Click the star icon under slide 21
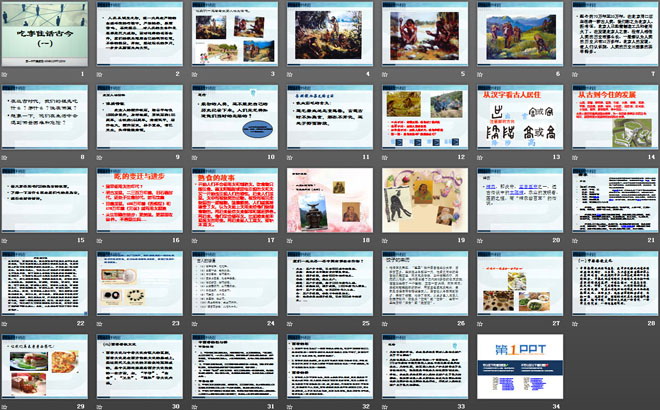660x410 pixels. click(x=575, y=241)
